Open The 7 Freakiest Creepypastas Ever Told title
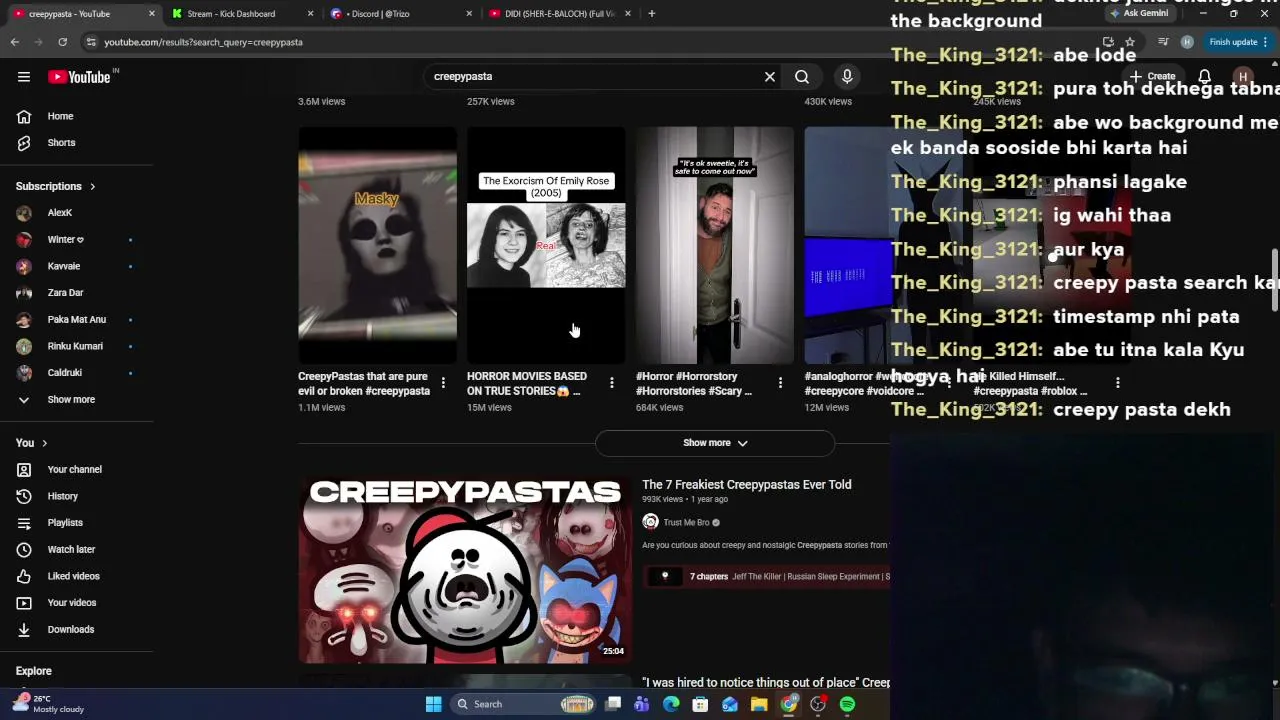The width and height of the screenshot is (1280, 720). [x=747, y=485]
